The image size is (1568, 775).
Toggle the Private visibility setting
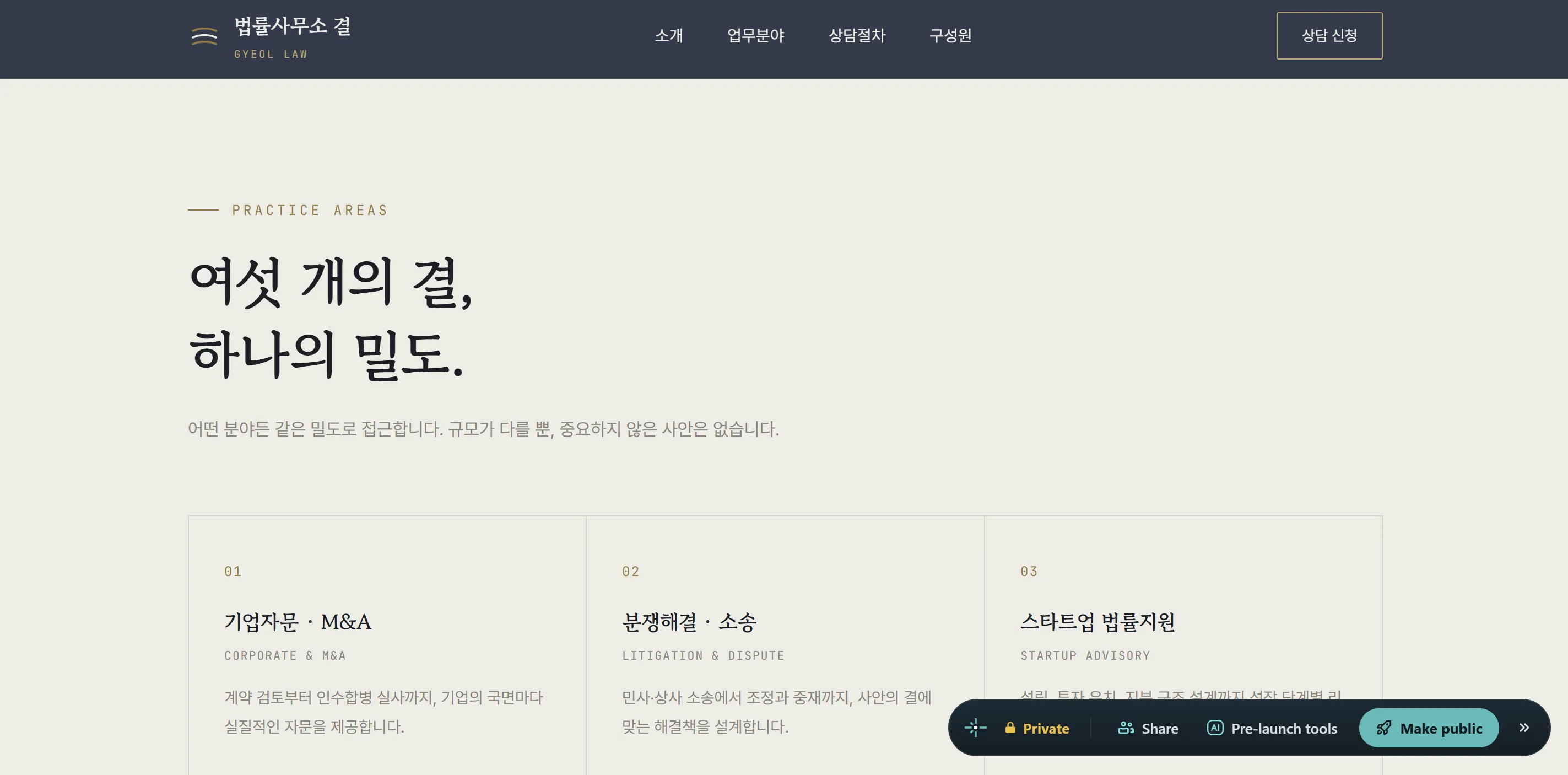[1036, 728]
